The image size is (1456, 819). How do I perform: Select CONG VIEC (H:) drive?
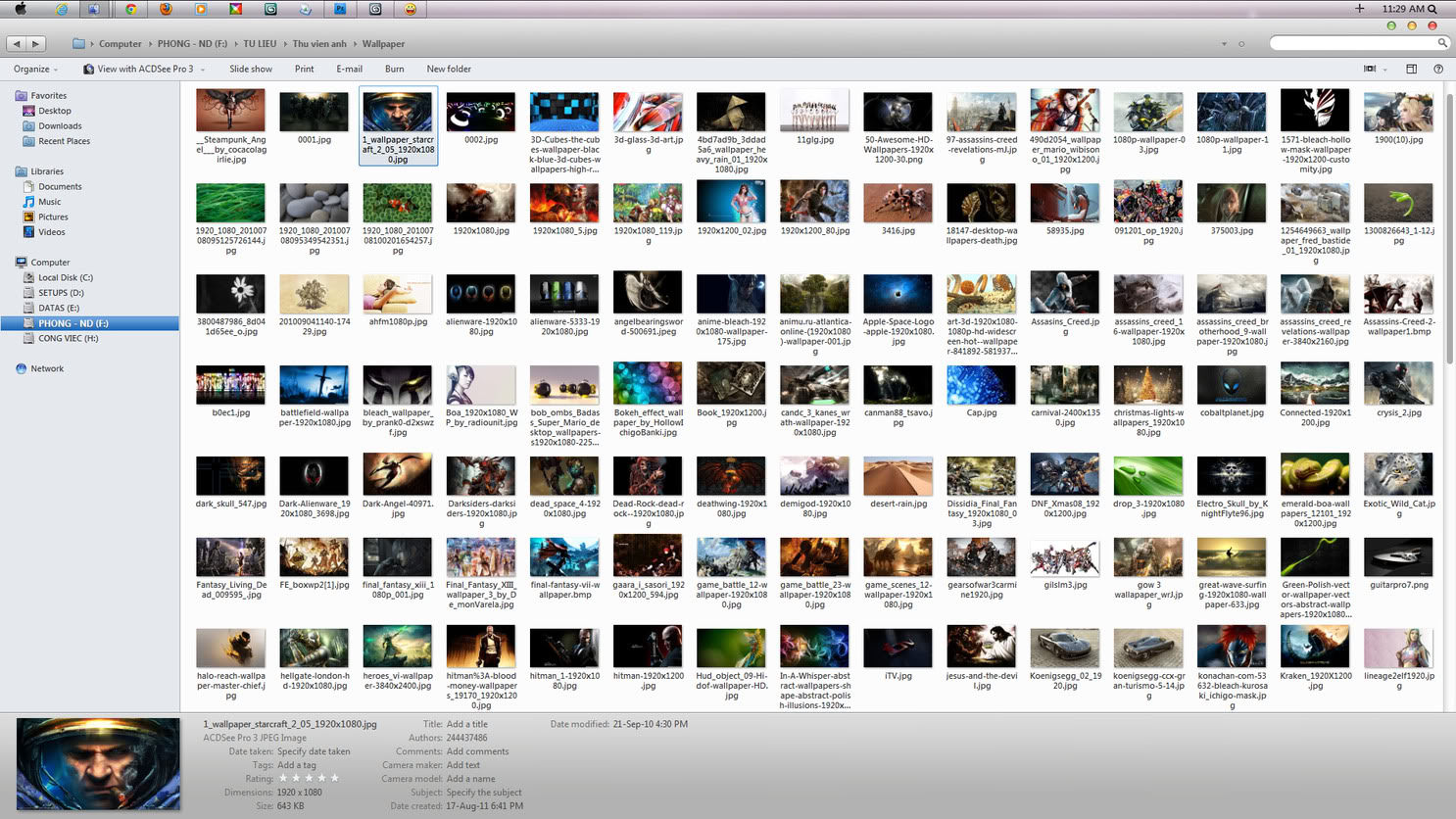pos(68,338)
